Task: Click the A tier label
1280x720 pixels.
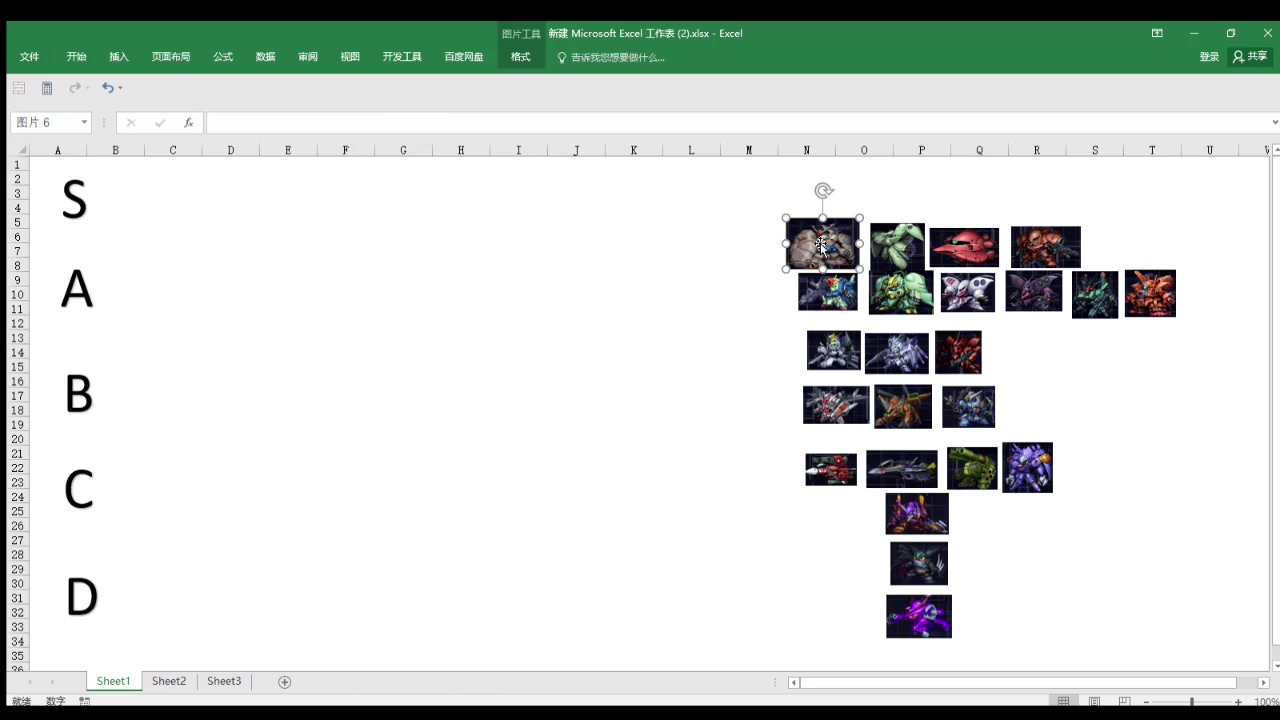Action: (x=77, y=289)
